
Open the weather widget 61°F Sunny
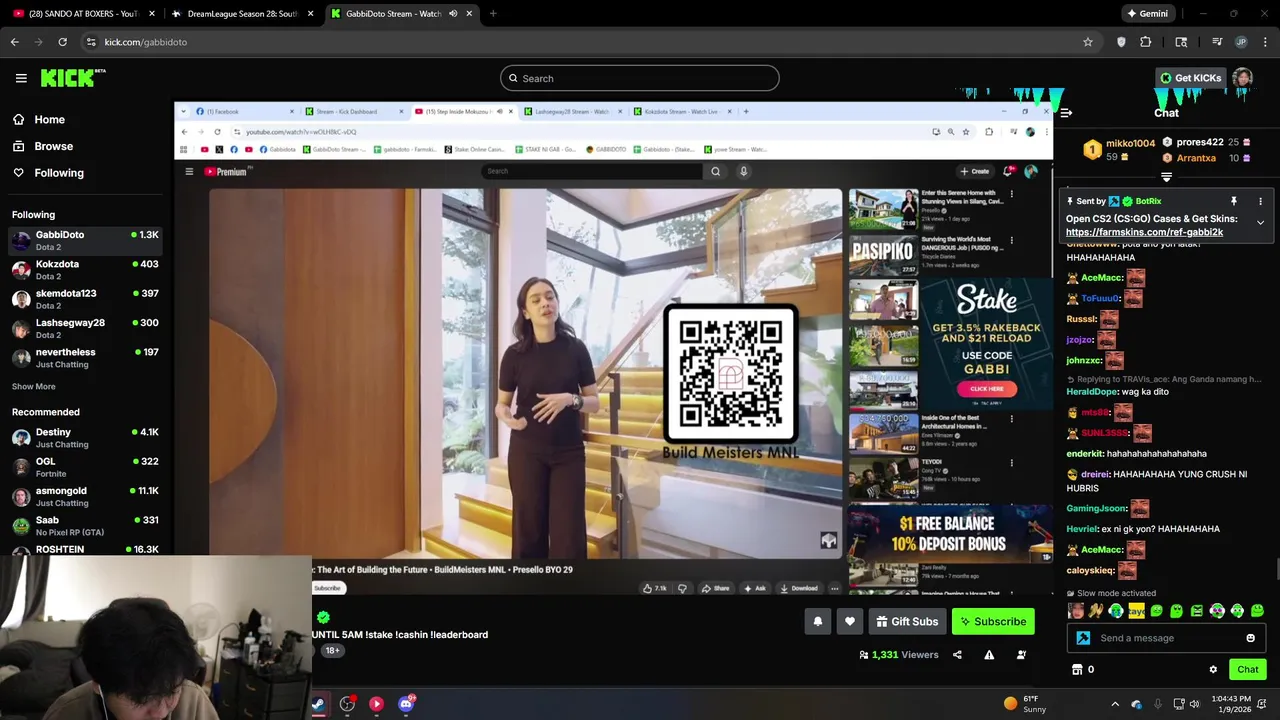click(1024, 704)
